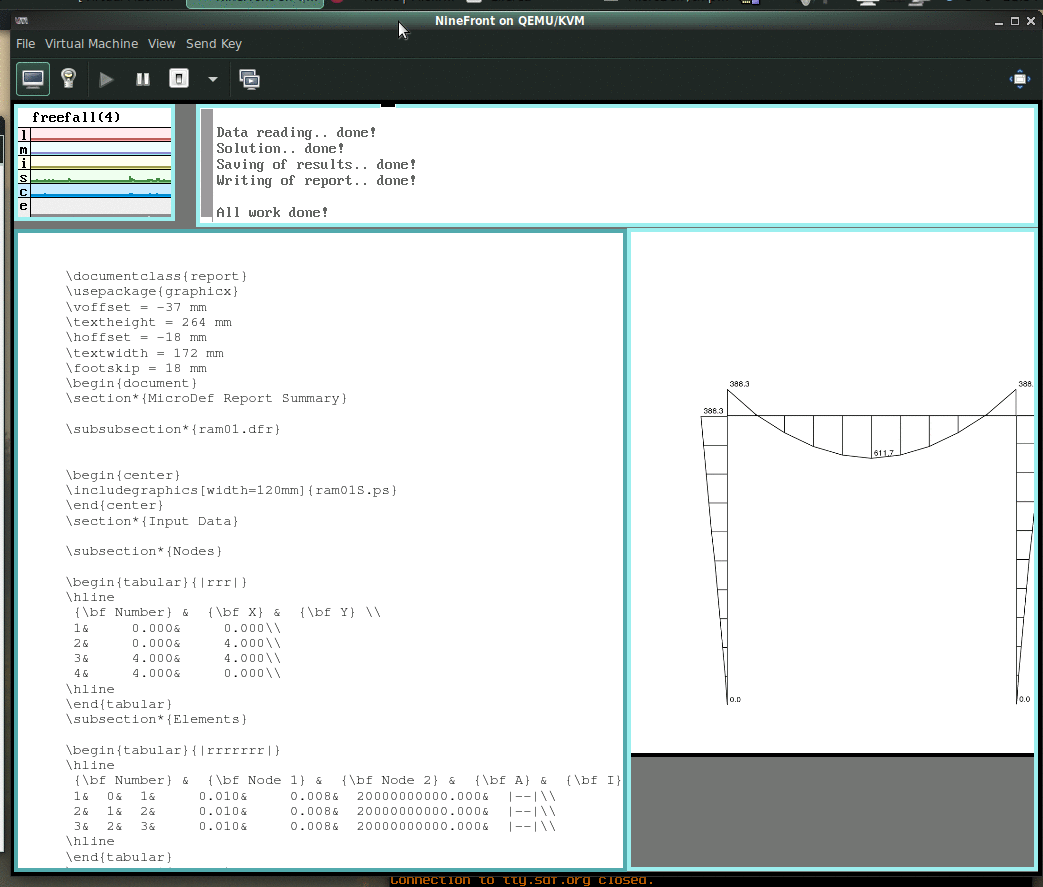
Task: Show the graphical console view
Action: (x=33, y=79)
